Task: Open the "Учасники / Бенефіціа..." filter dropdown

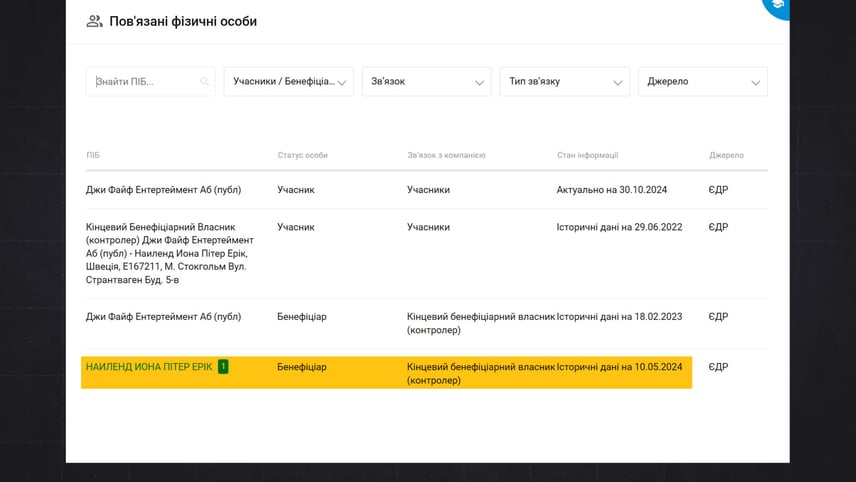Action: coord(288,82)
